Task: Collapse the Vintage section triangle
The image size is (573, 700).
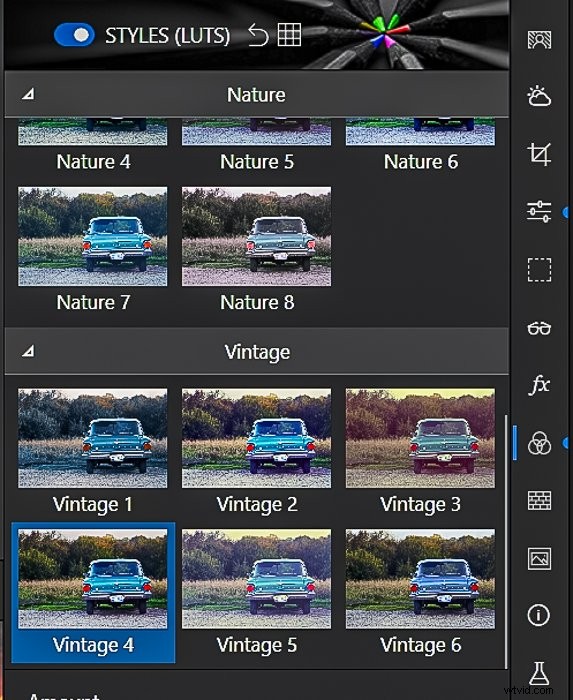Action: 28,351
